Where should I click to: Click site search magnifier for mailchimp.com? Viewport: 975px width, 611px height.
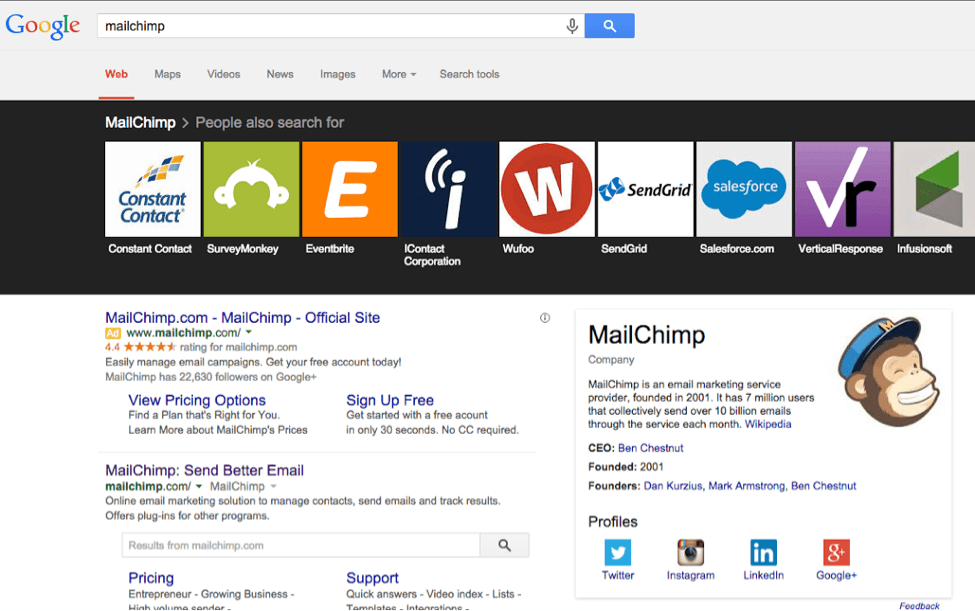[x=504, y=545]
